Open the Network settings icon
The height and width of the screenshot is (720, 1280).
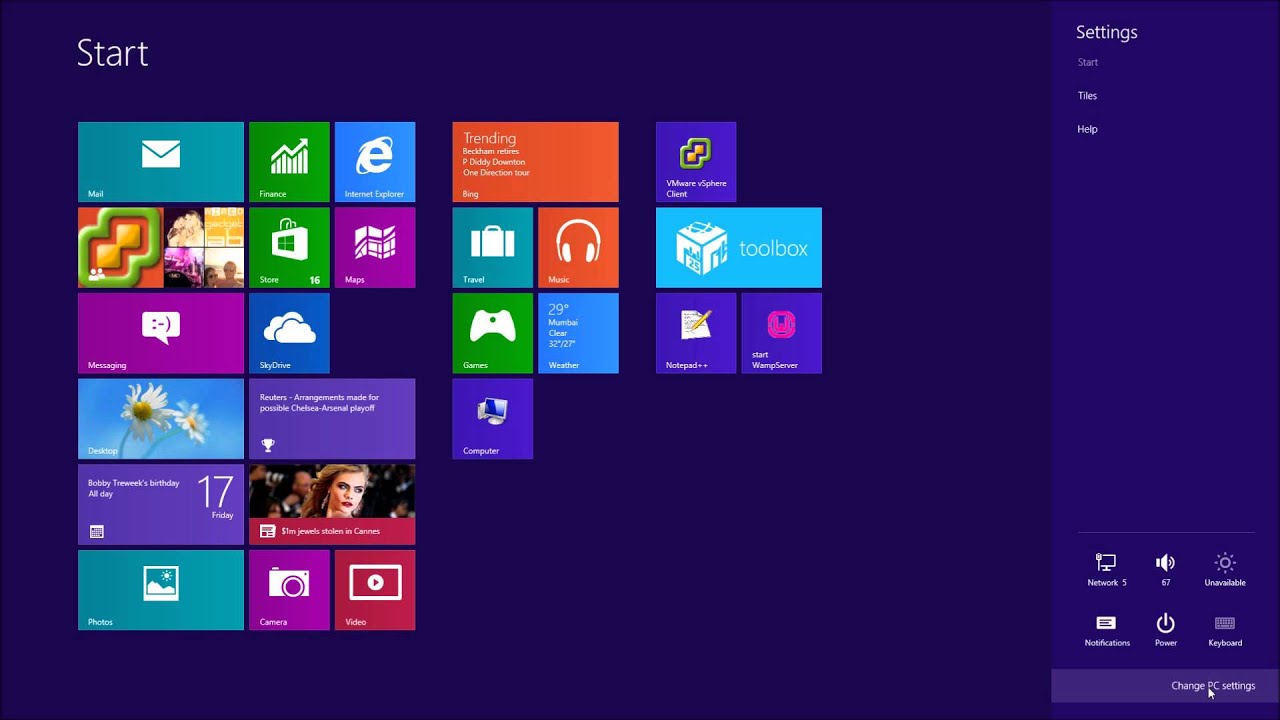pyautogui.click(x=1106, y=570)
